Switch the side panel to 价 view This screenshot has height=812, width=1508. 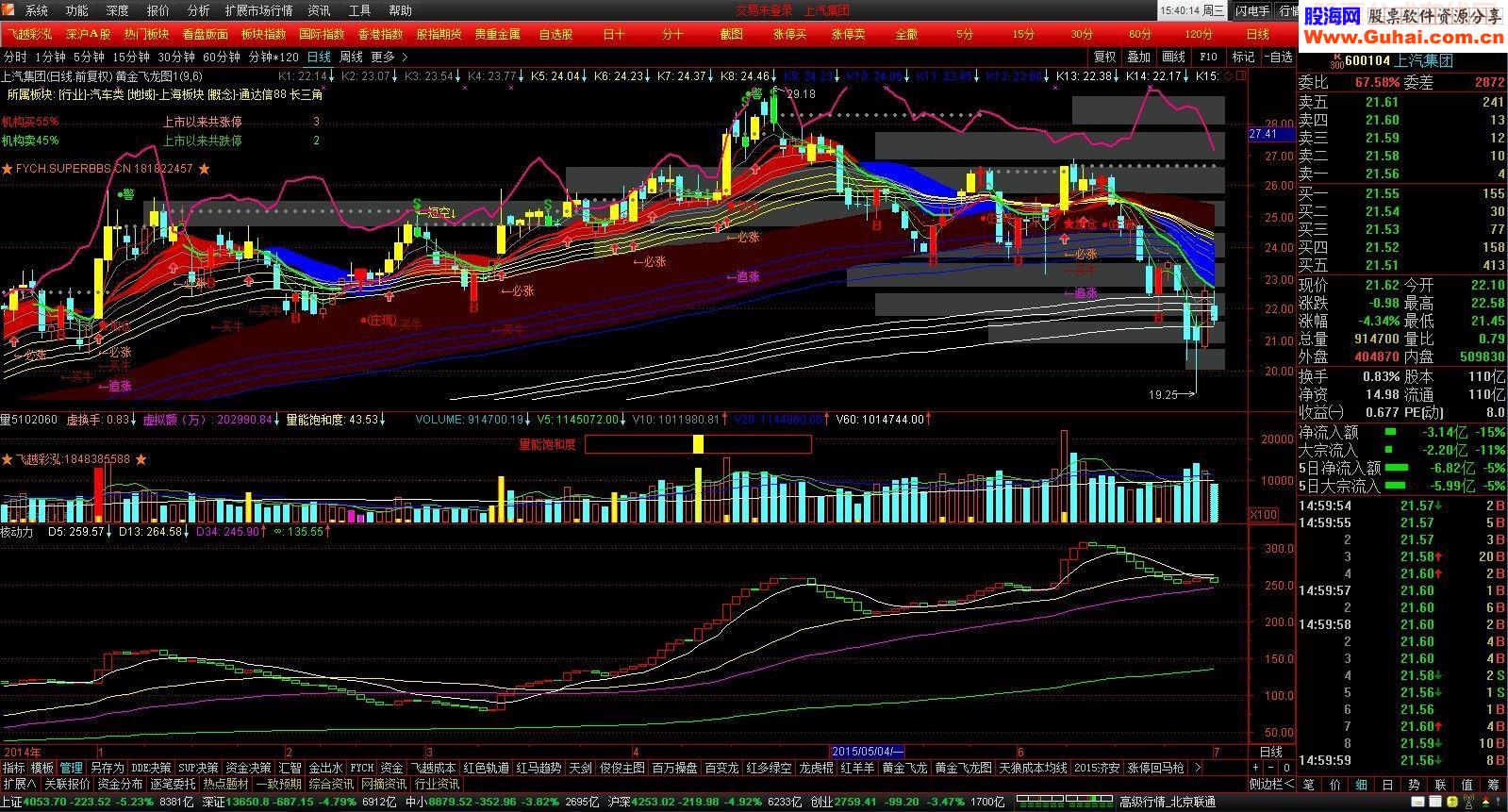[1334, 784]
